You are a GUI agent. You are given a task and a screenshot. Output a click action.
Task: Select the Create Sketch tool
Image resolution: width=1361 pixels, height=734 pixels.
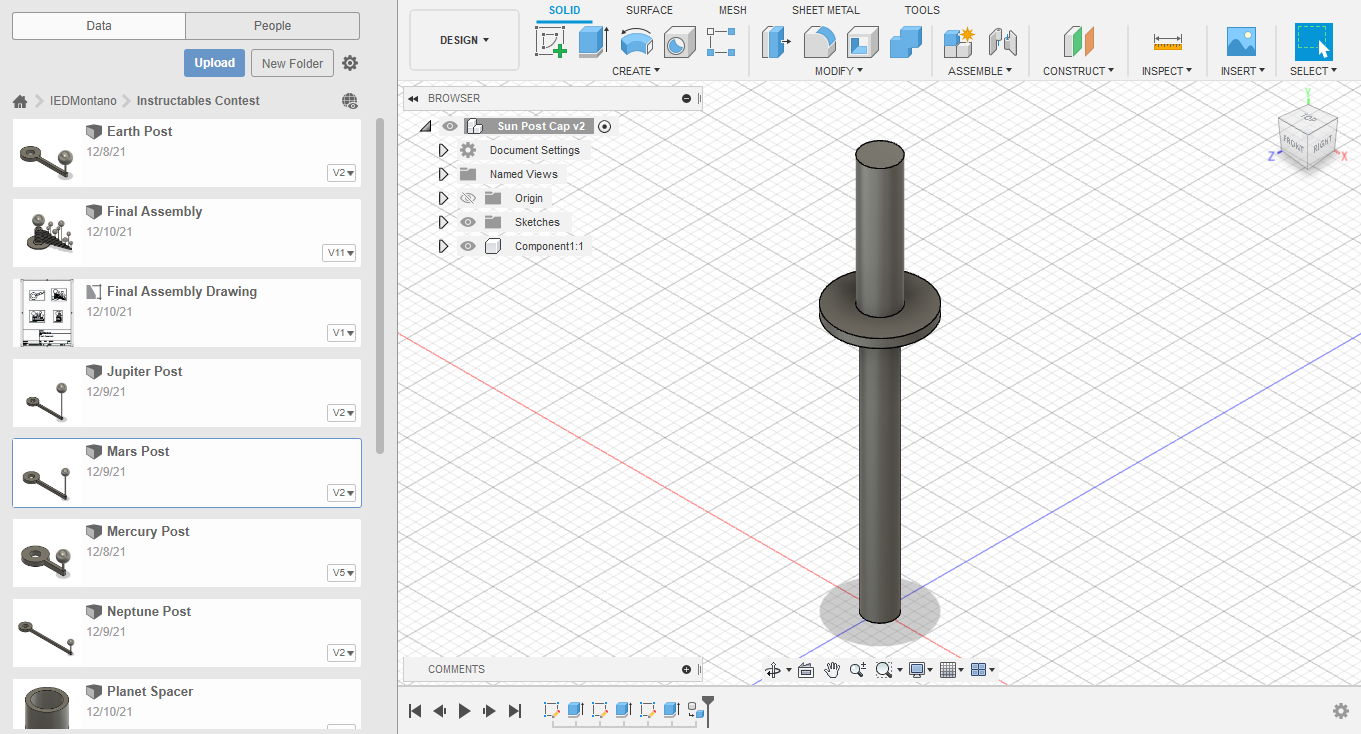tap(551, 42)
